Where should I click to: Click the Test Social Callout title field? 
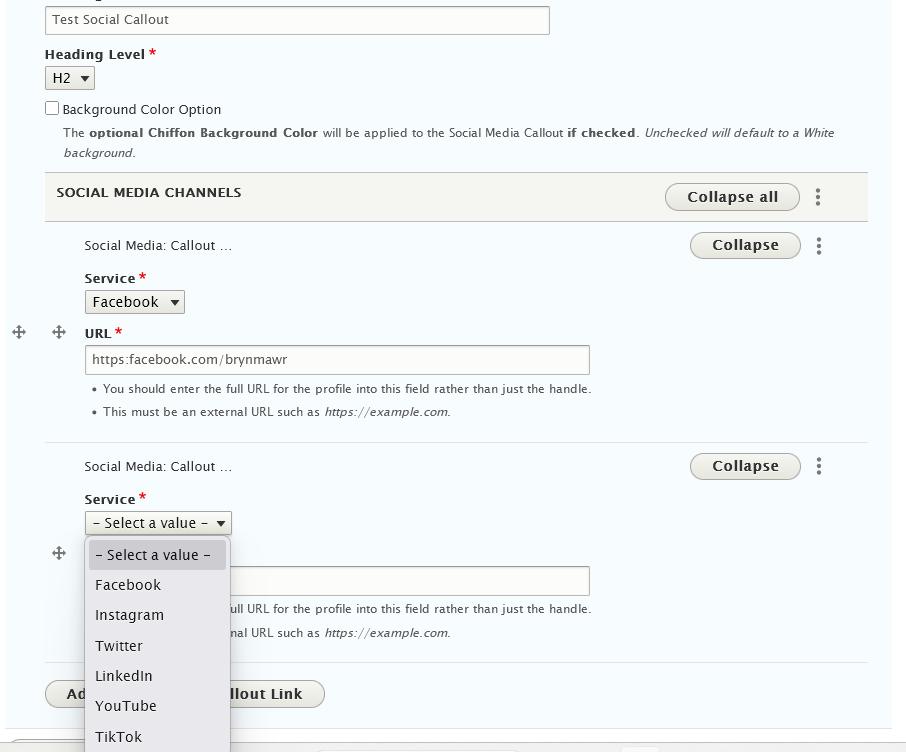pyautogui.click(x=297, y=19)
